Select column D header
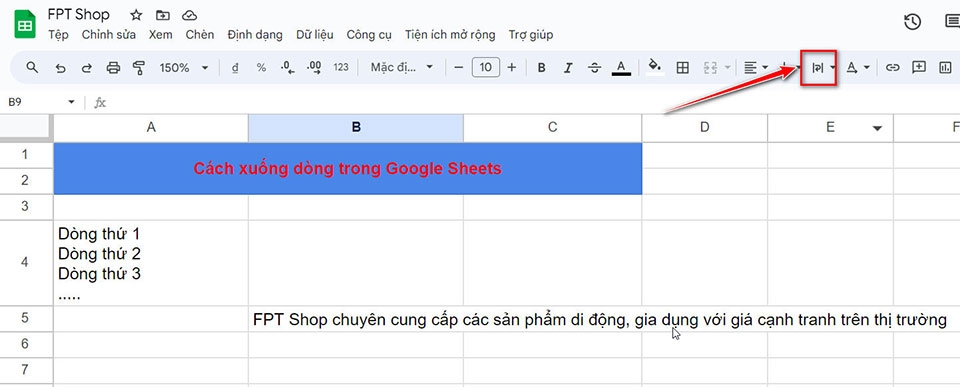Image resolution: width=960 pixels, height=387 pixels. [x=705, y=127]
